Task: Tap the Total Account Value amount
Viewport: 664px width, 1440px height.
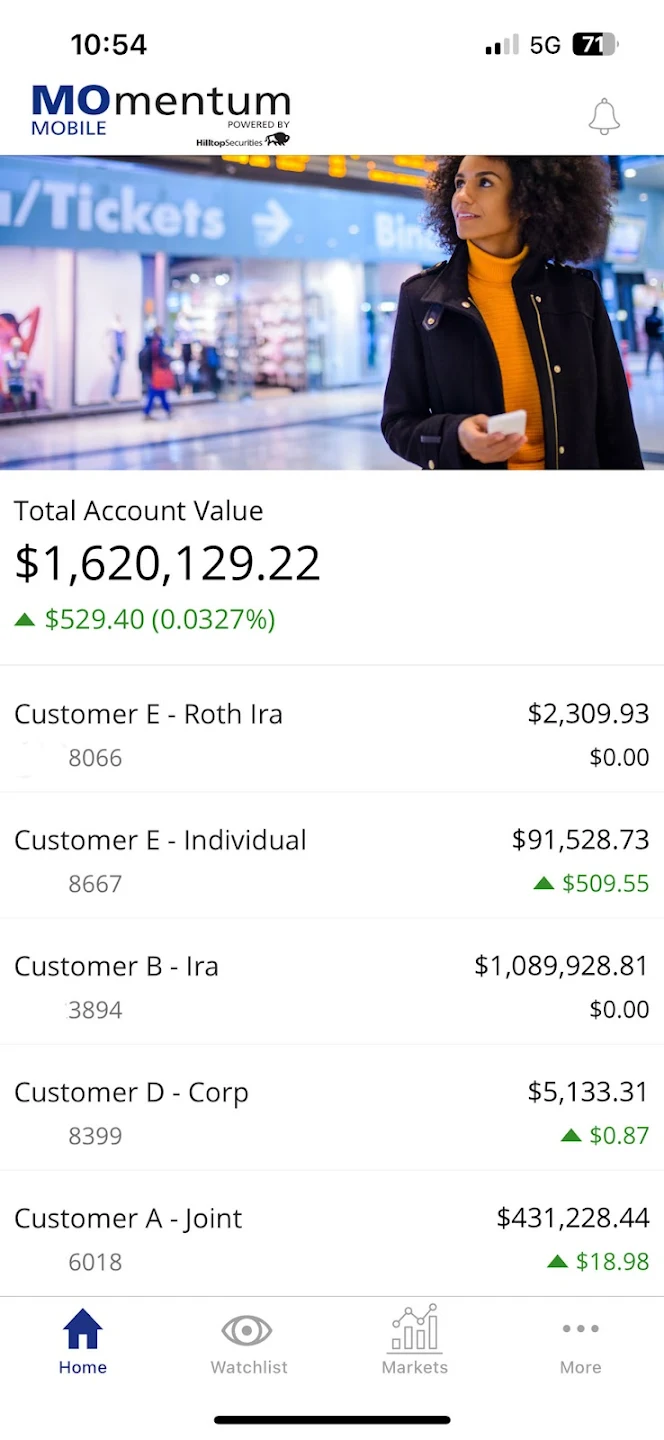Action: coord(166,562)
